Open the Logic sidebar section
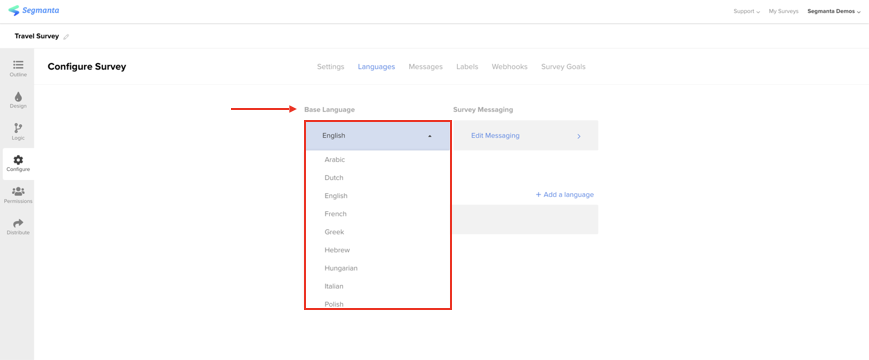The image size is (869, 360). [18, 132]
